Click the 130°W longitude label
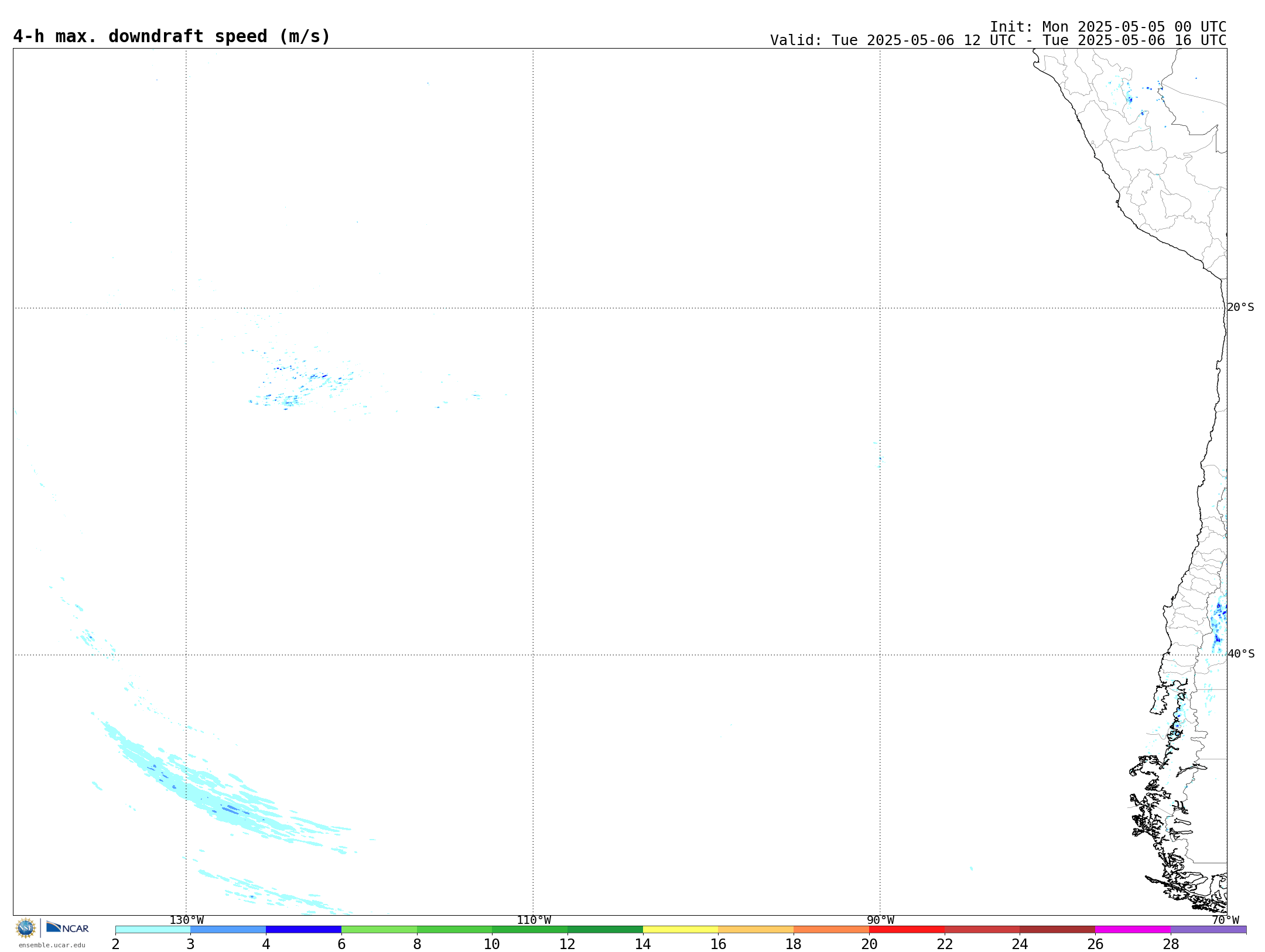The image size is (1265, 952). click(187, 920)
